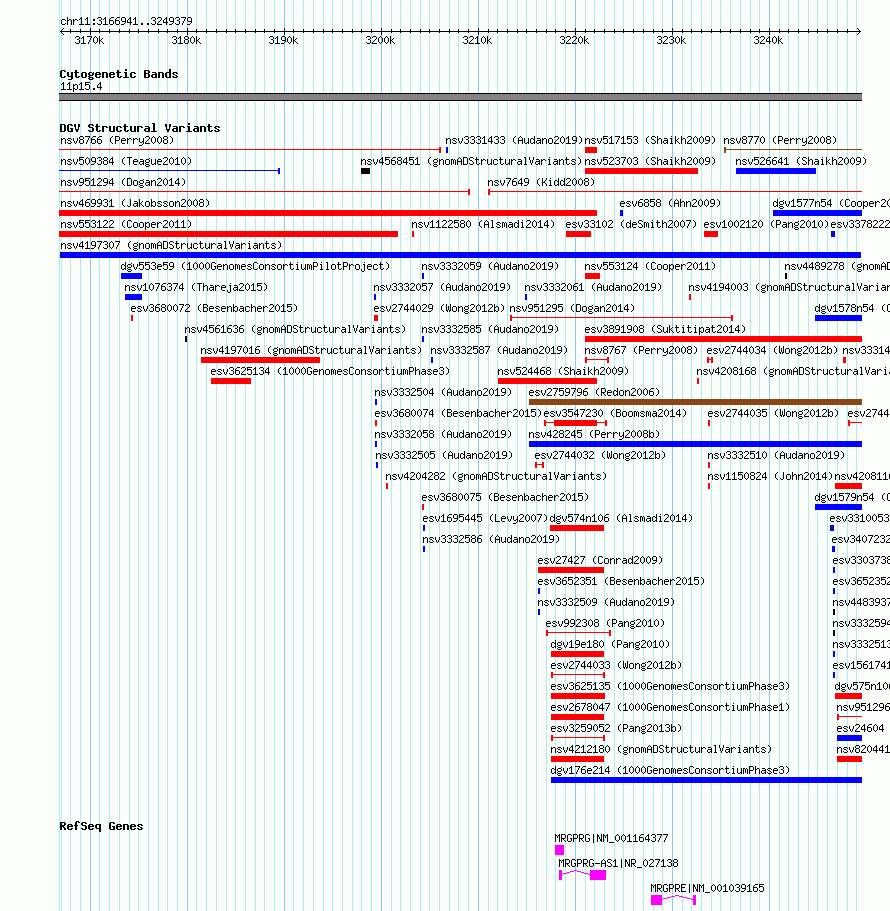Click the 3220k mark on the ruler

pos(574,40)
